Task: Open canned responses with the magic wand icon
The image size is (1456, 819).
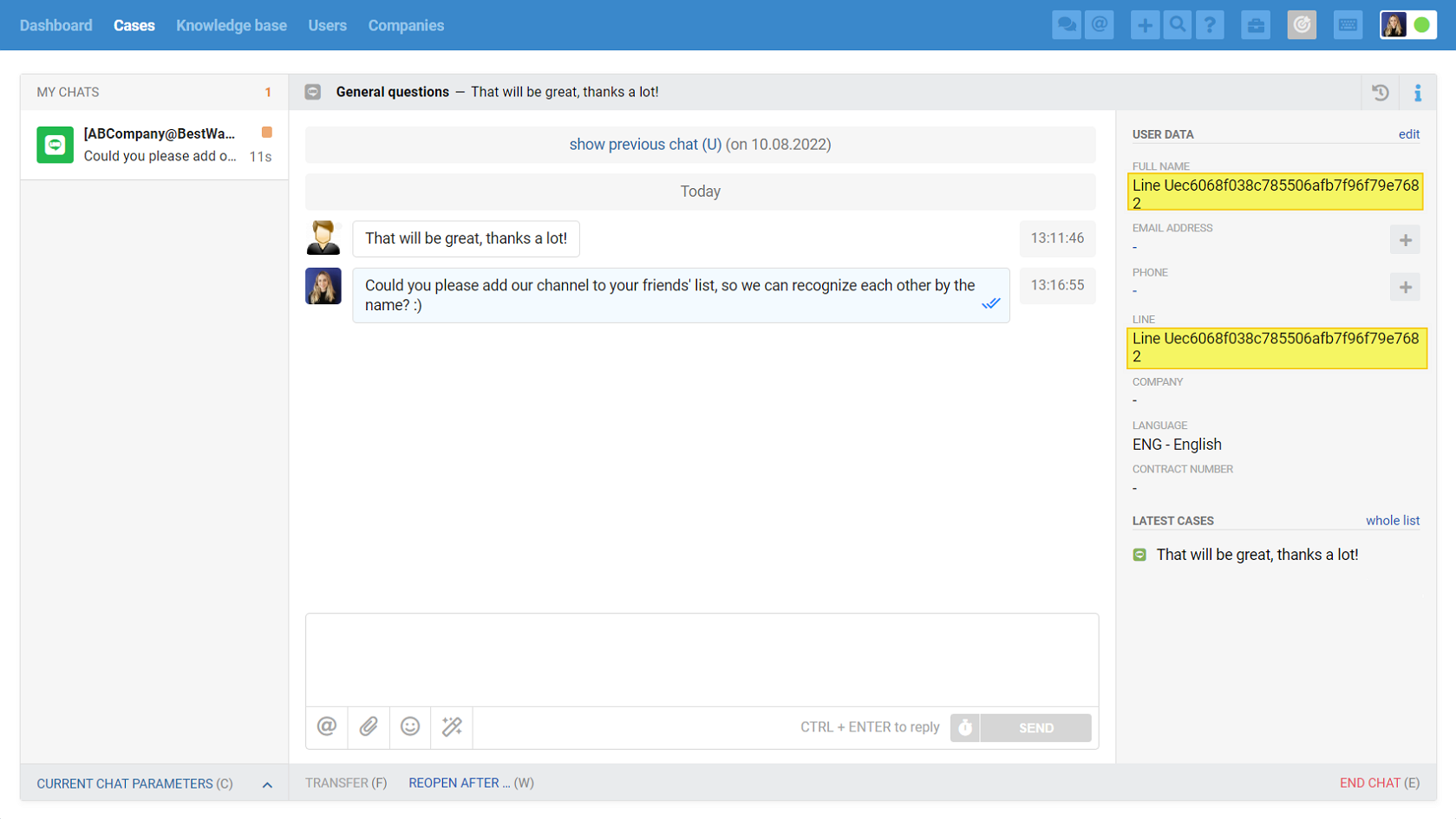Action: pos(451,727)
